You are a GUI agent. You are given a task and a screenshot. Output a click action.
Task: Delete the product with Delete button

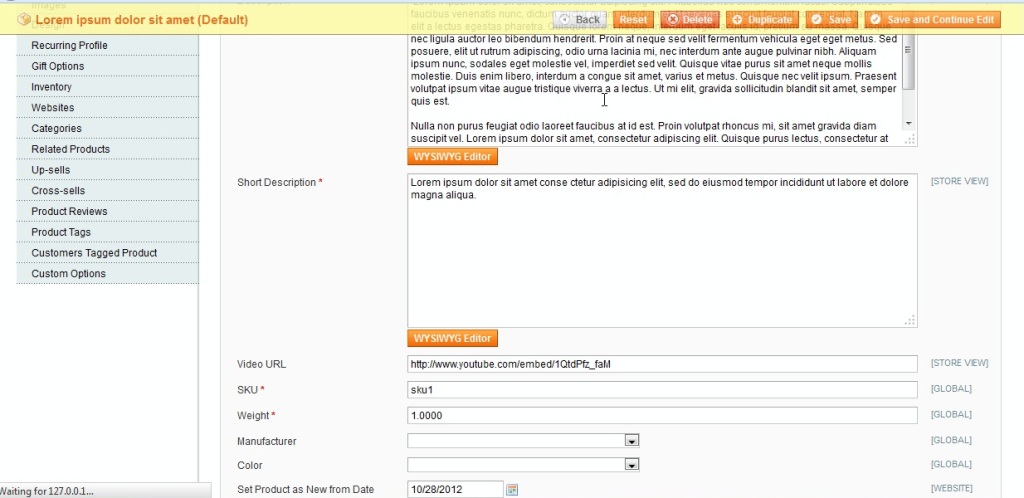[x=690, y=20]
